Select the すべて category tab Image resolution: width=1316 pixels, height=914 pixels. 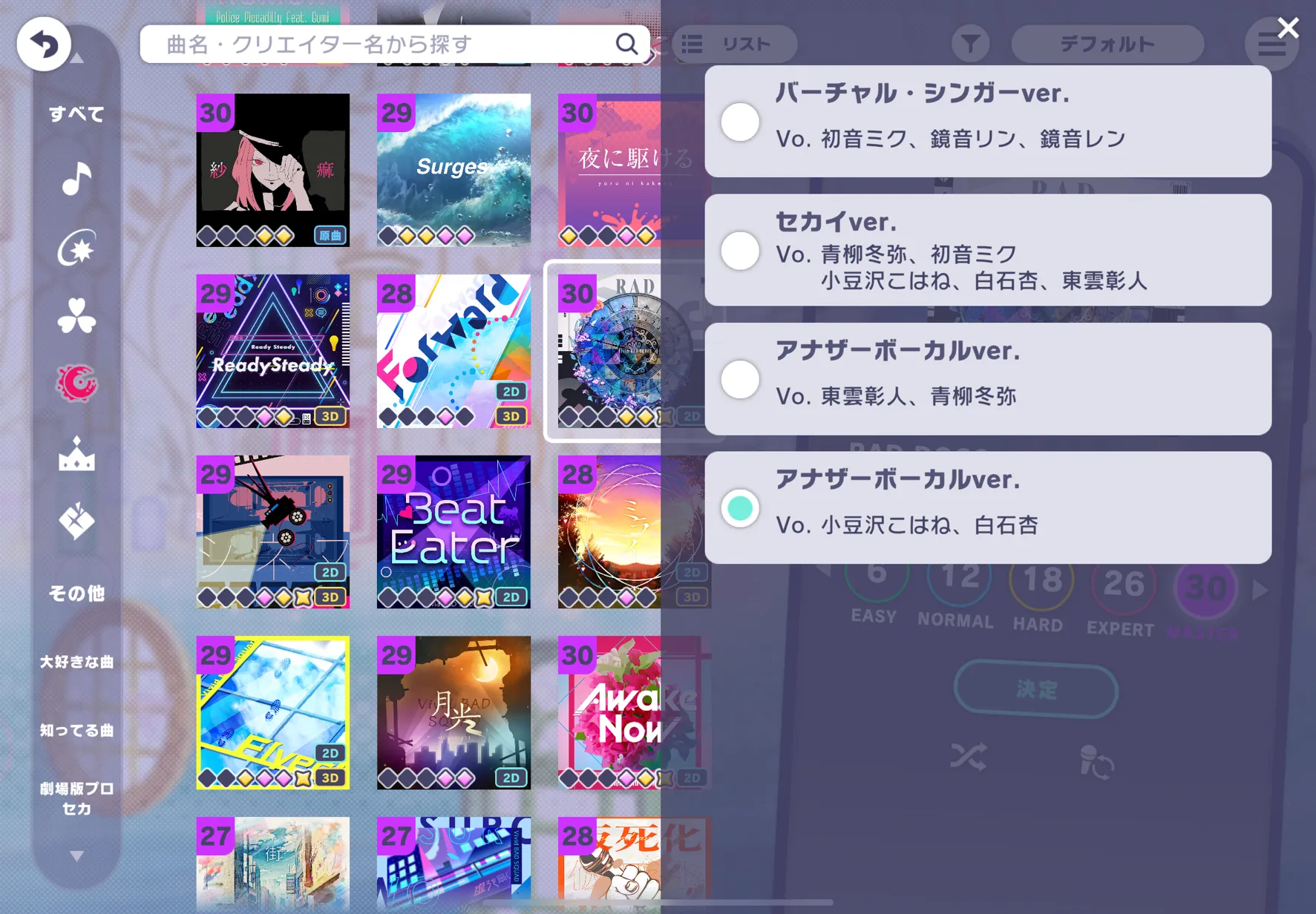[x=76, y=114]
